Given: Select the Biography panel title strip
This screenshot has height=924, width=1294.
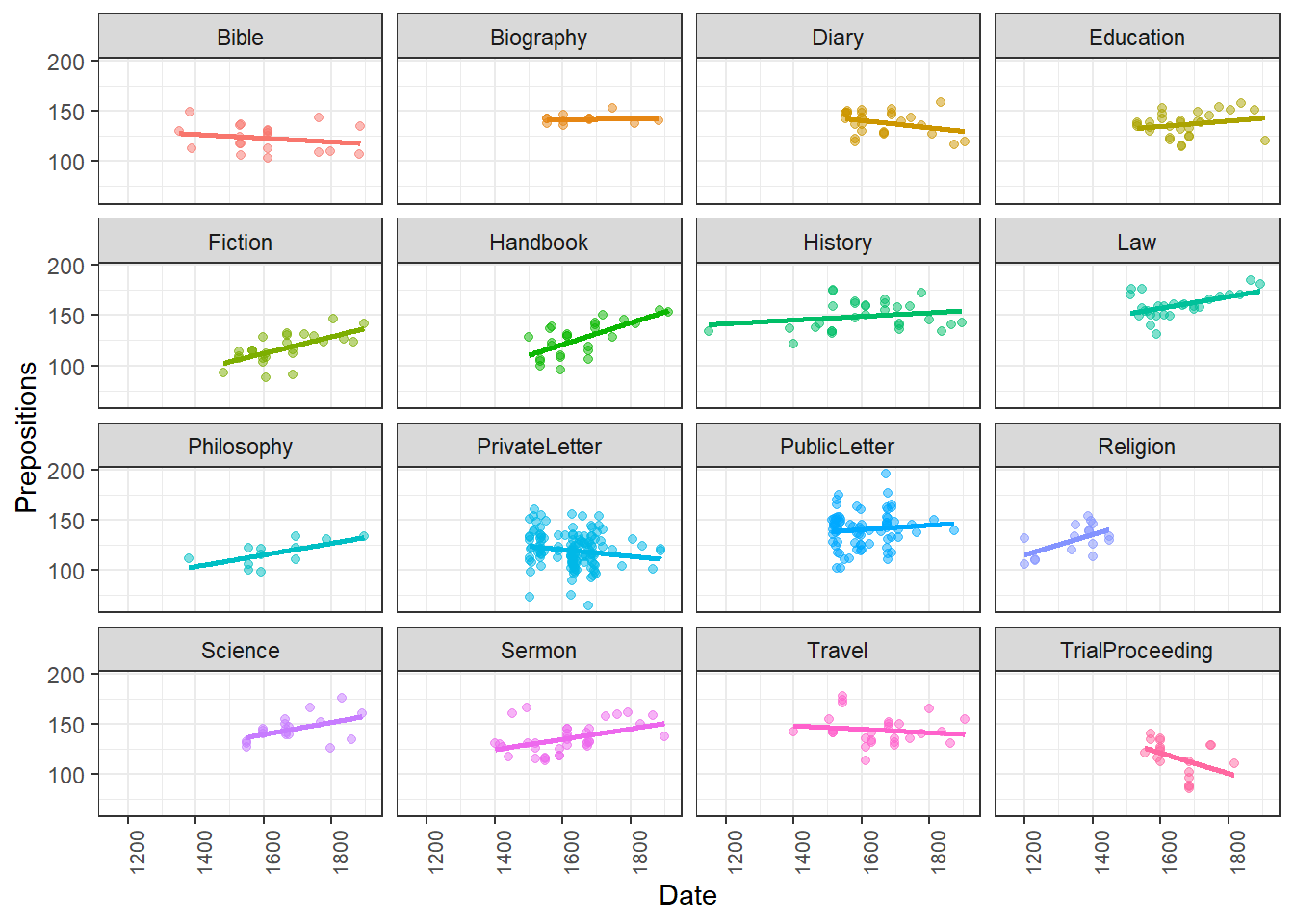Looking at the screenshot, I should coord(538,38).
